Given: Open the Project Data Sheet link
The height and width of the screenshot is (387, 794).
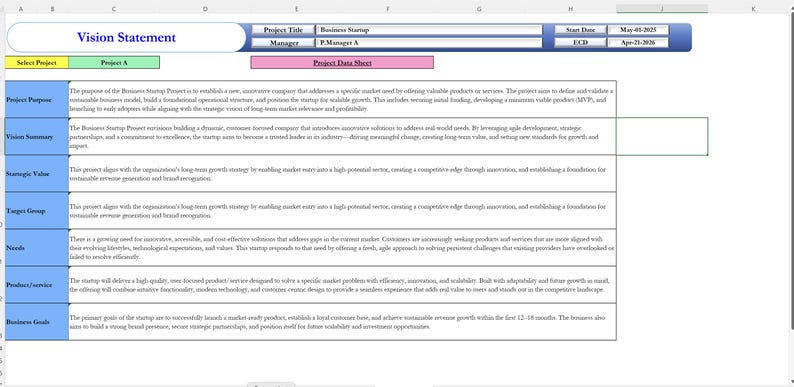Looking at the screenshot, I should coord(342,63).
